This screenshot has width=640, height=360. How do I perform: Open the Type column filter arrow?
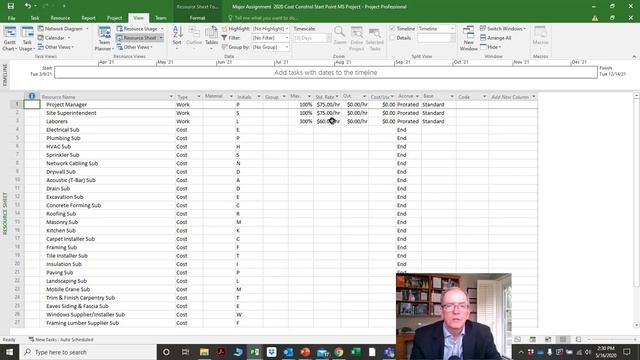pyautogui.click(x=199, y=97)
